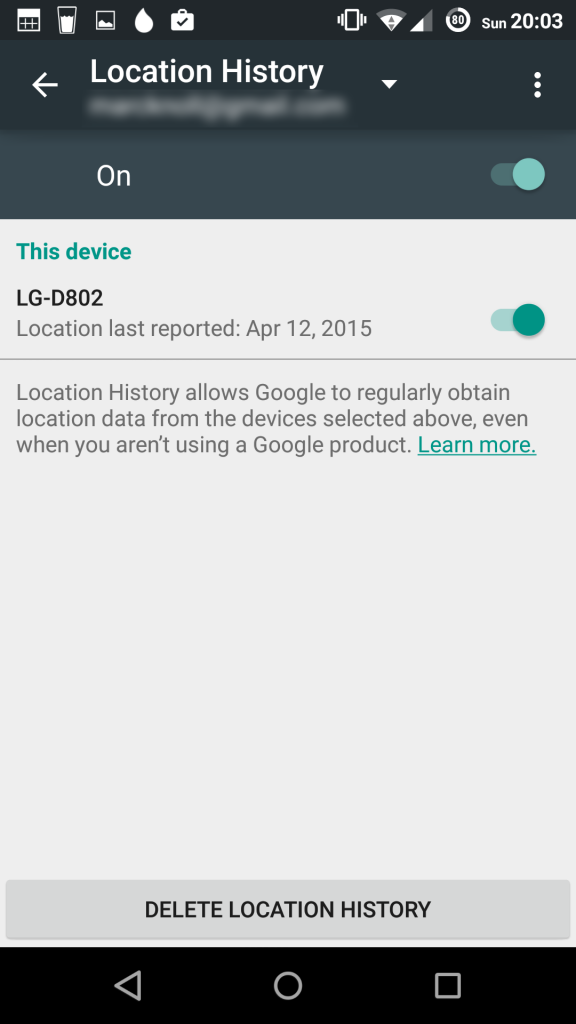This screenshot has height=1024, width=576.
Task: Turn off the main Location History switch
Action: [518, 174]
